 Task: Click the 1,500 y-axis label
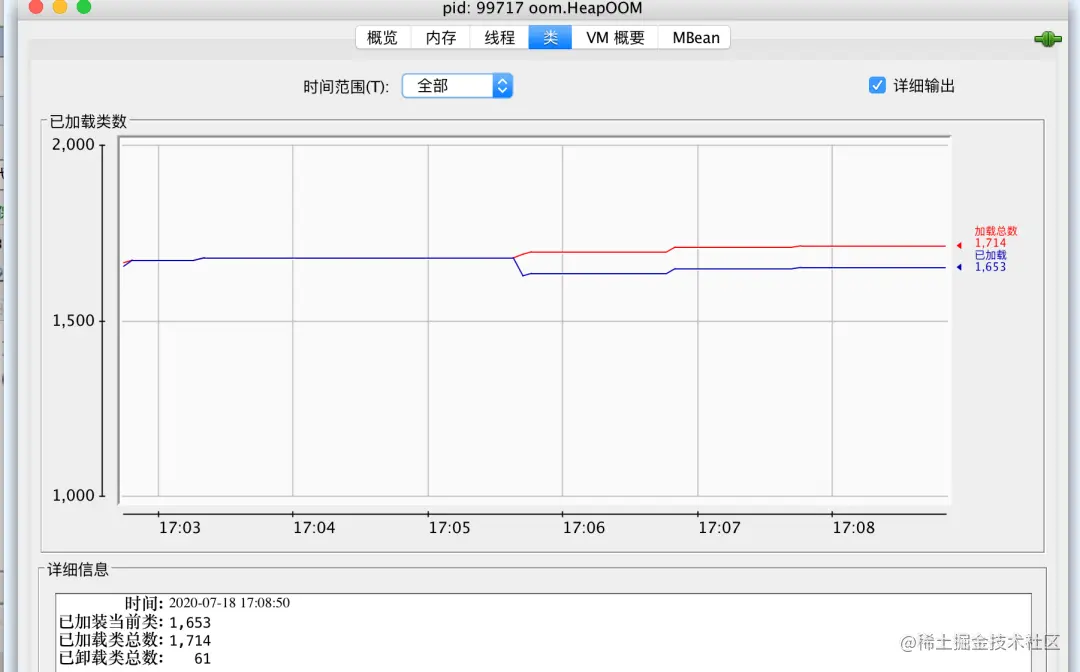[73, 321]
